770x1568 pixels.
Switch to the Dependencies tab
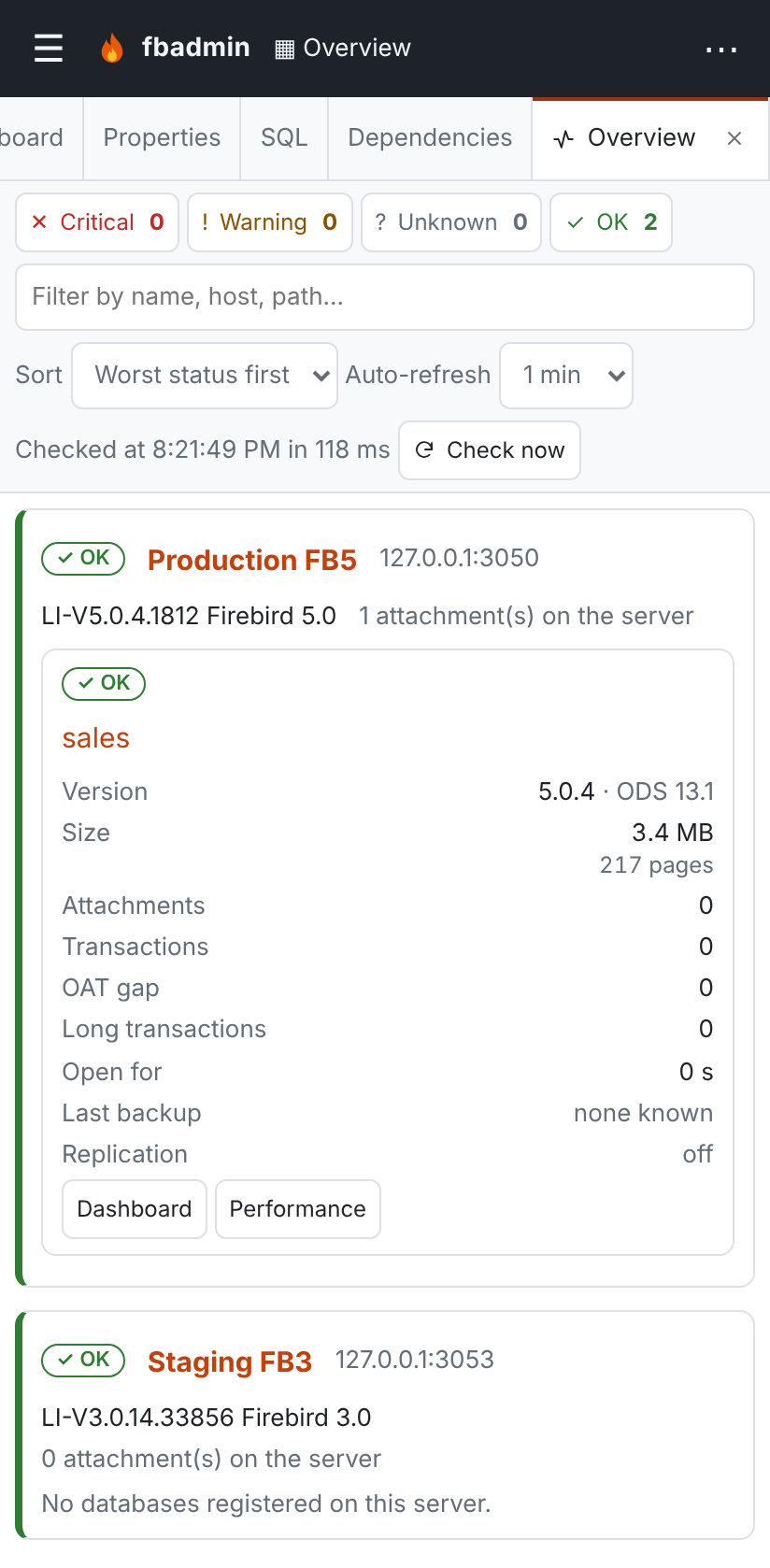pyautogui.click(x=430, y=138)
